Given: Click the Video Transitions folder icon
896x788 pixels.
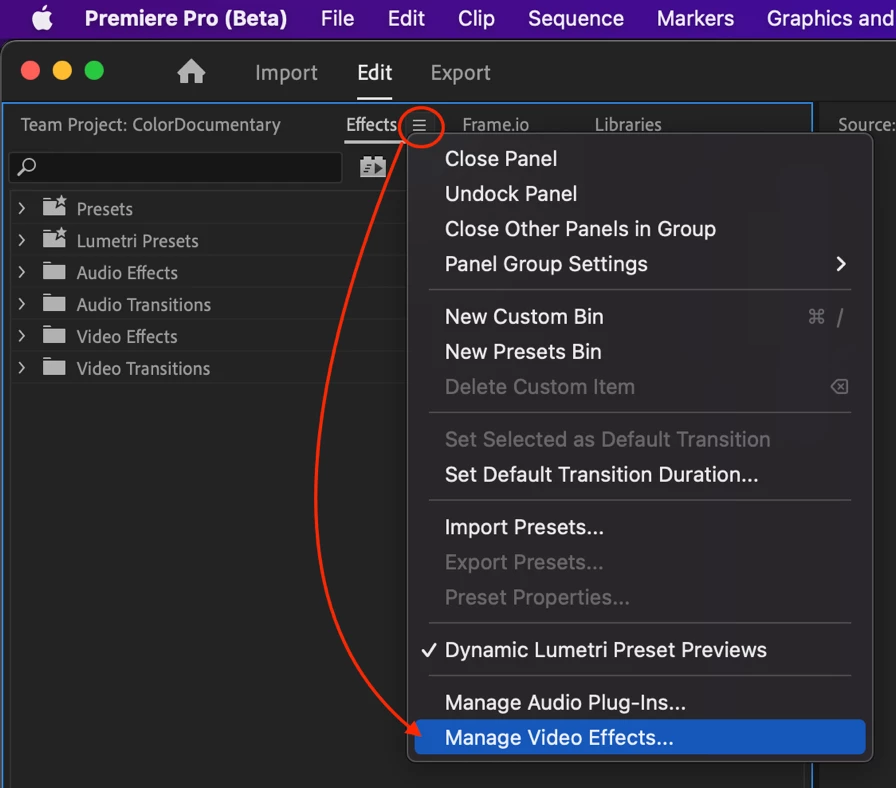Looking at the screenshot, I should (x=54, y=367).
